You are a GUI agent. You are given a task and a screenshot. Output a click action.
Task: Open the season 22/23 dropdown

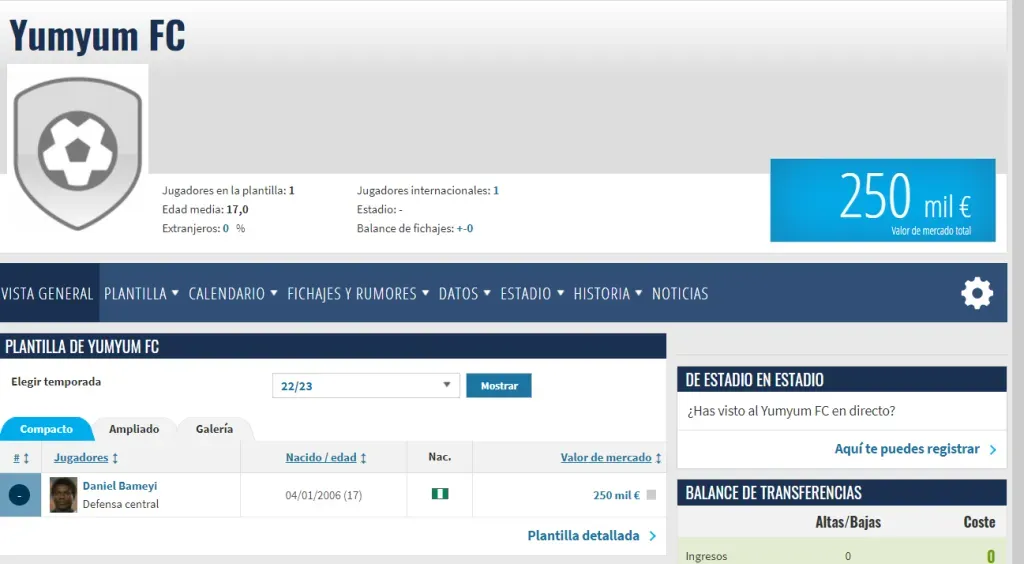coord(365,386)
